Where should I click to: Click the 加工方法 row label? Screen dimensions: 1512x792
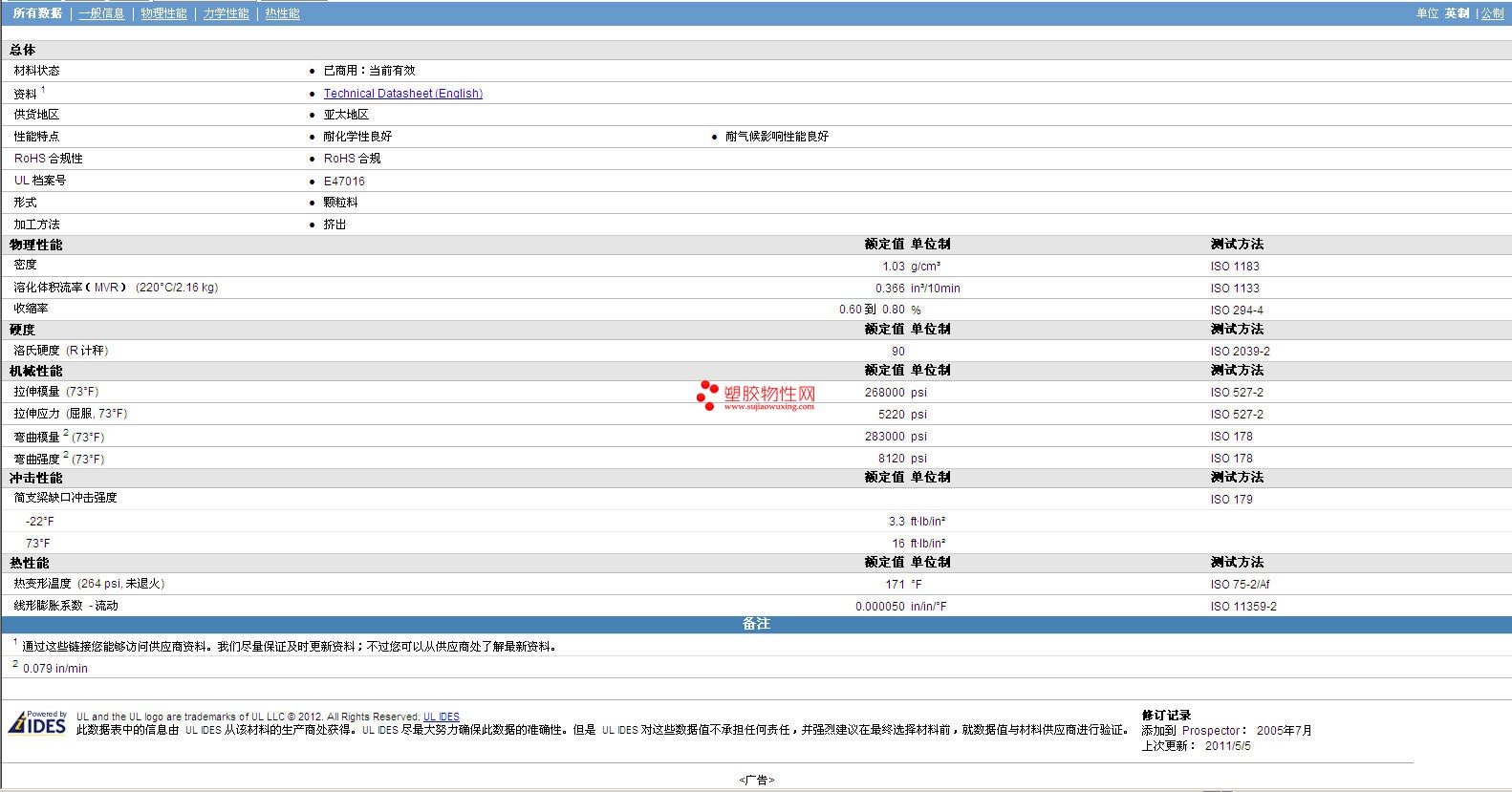pyautogui.click(x=36, y=225)
